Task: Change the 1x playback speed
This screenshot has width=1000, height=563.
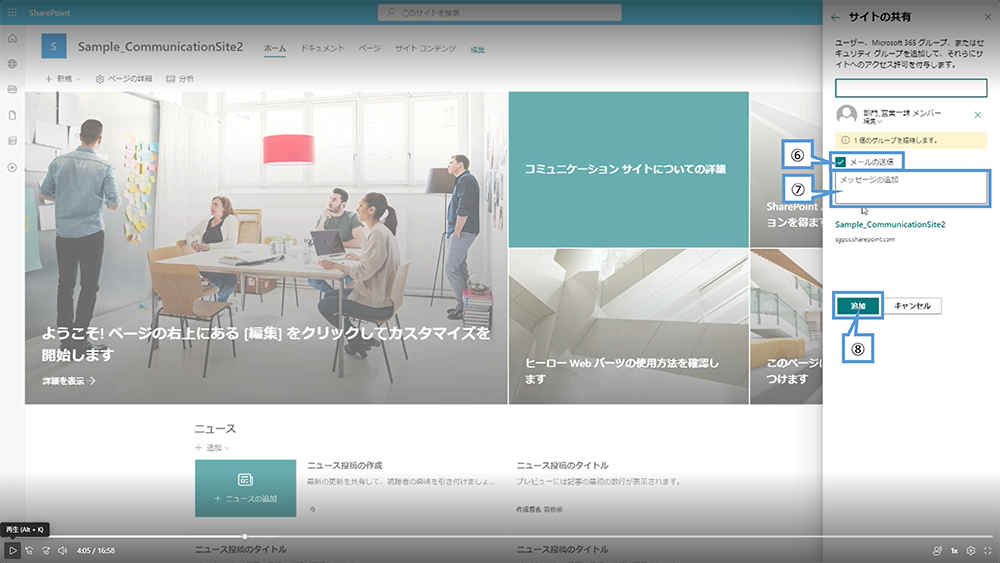Action: 954,550
